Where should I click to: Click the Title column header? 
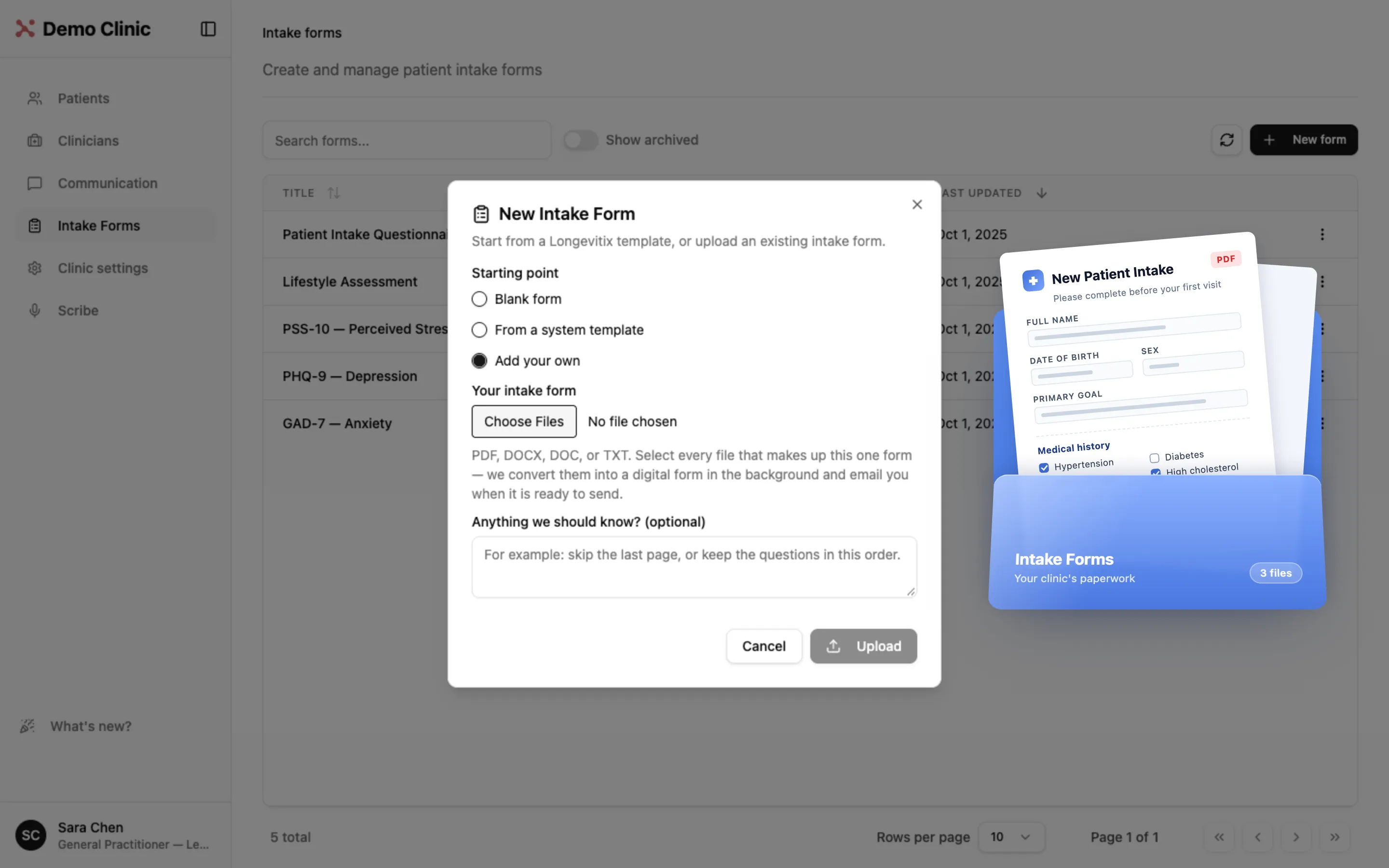pyautogui.click(x=299, y=193)
